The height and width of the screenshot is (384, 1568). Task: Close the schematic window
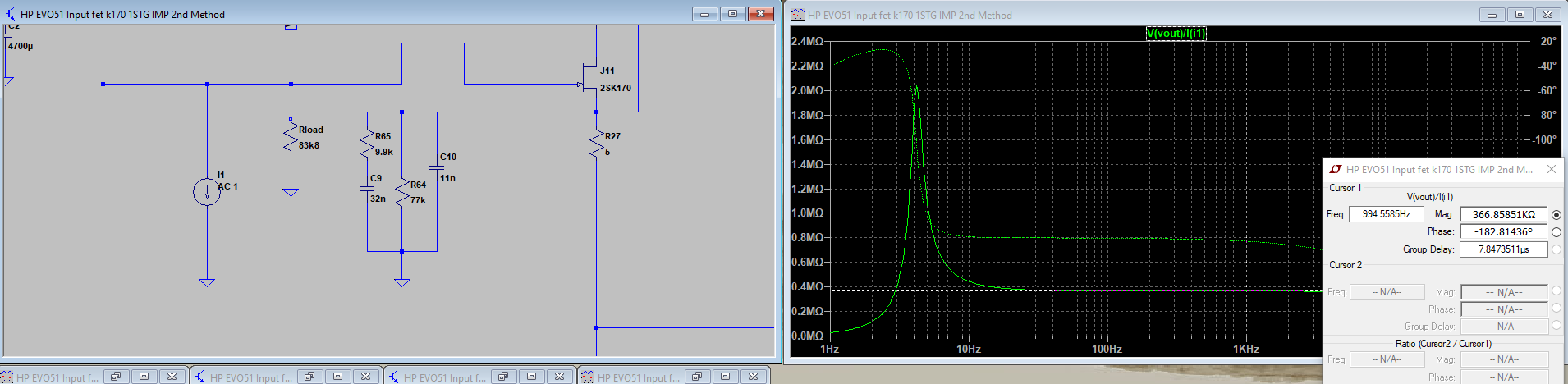coord(761,14)
